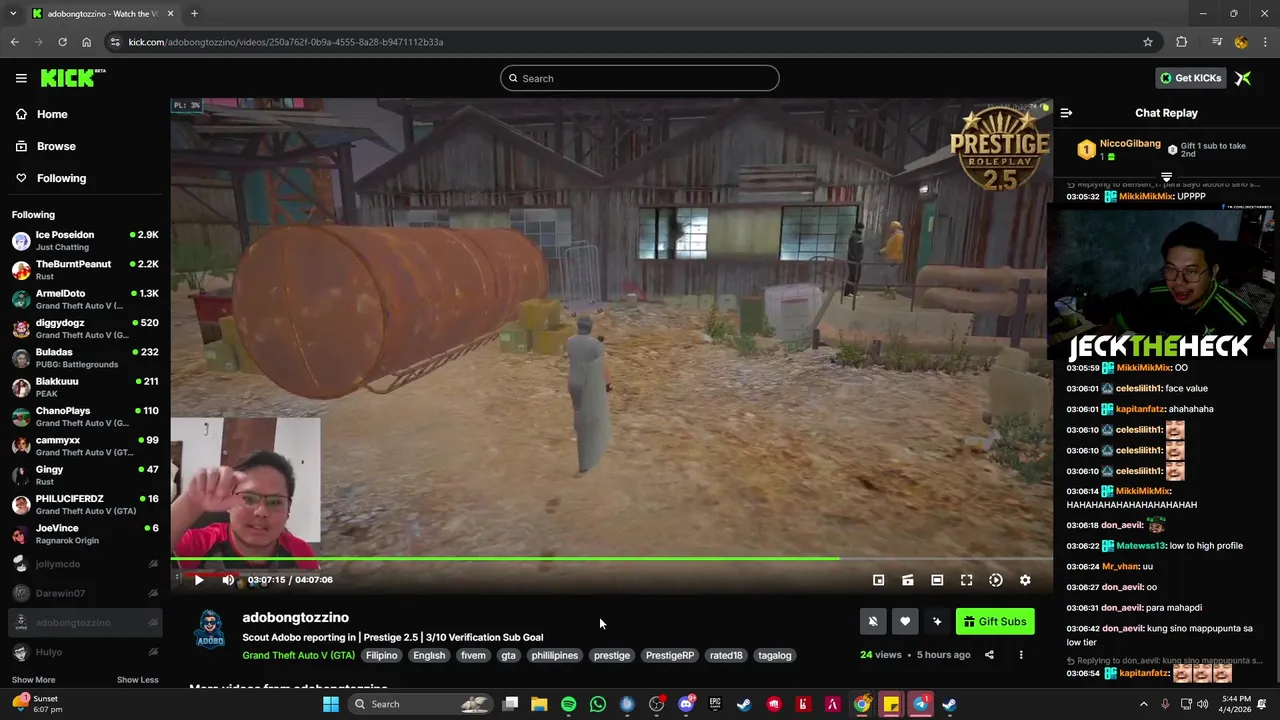Follow channel with heart button
Image resolution: width=1280 pixels, height=720 pixels.
[x=905, y=621]
